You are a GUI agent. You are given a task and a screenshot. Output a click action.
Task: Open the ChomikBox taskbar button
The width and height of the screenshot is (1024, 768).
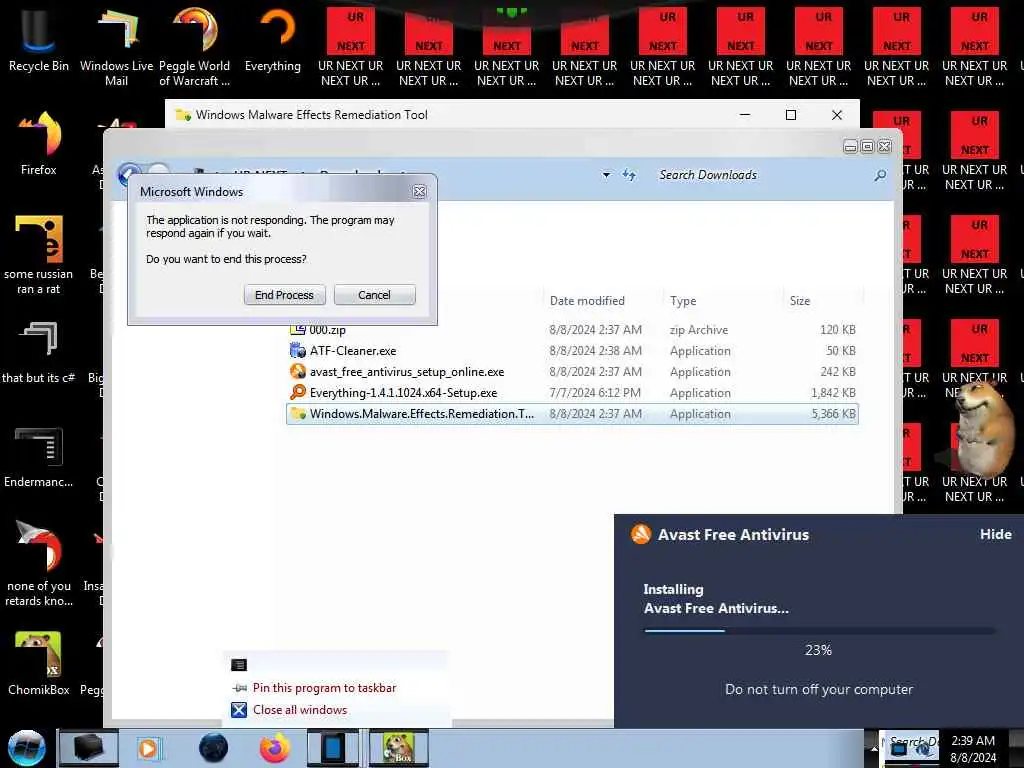click(399, 748)
